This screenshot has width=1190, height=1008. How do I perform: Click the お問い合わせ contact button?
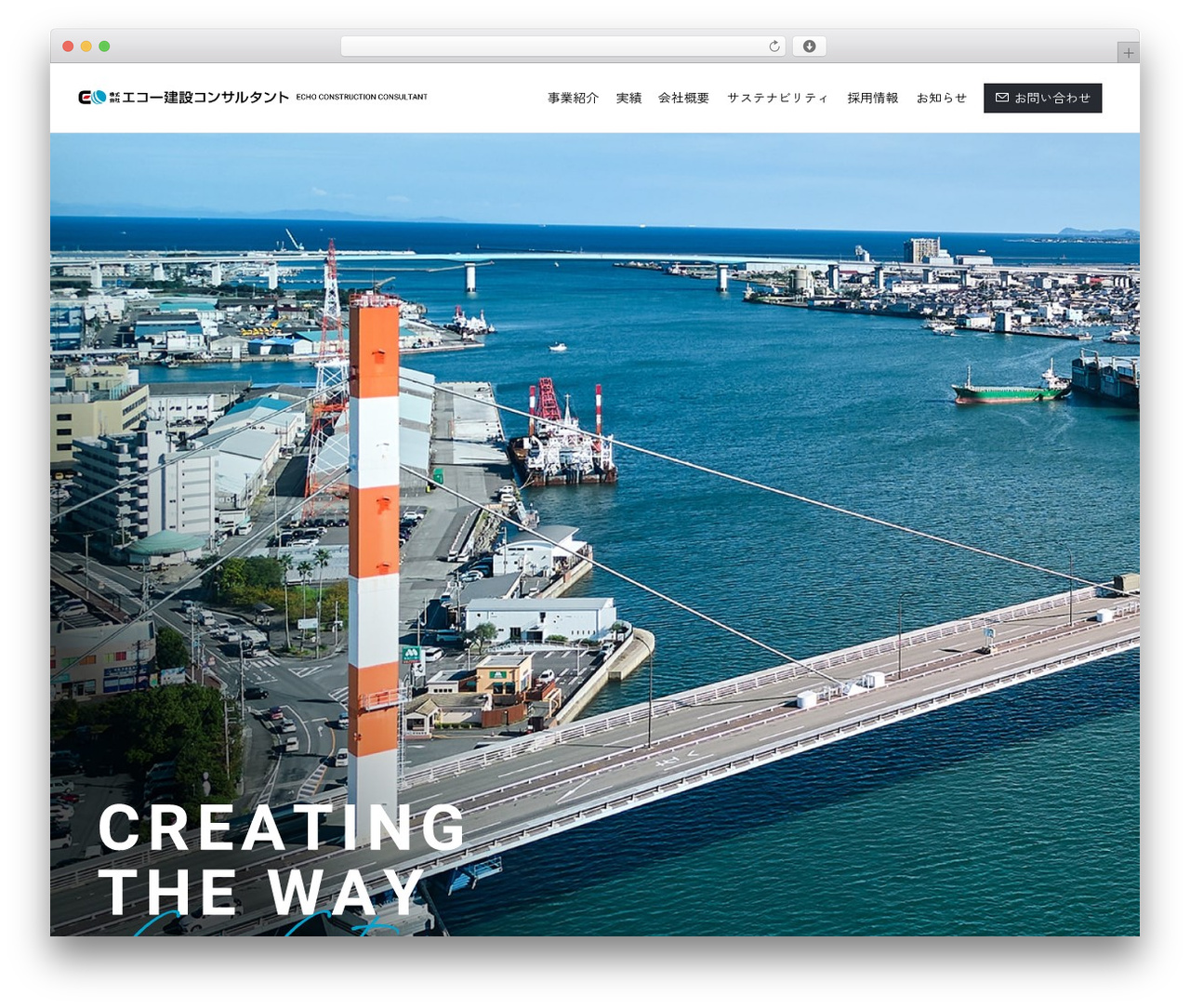click(1042, 98)
